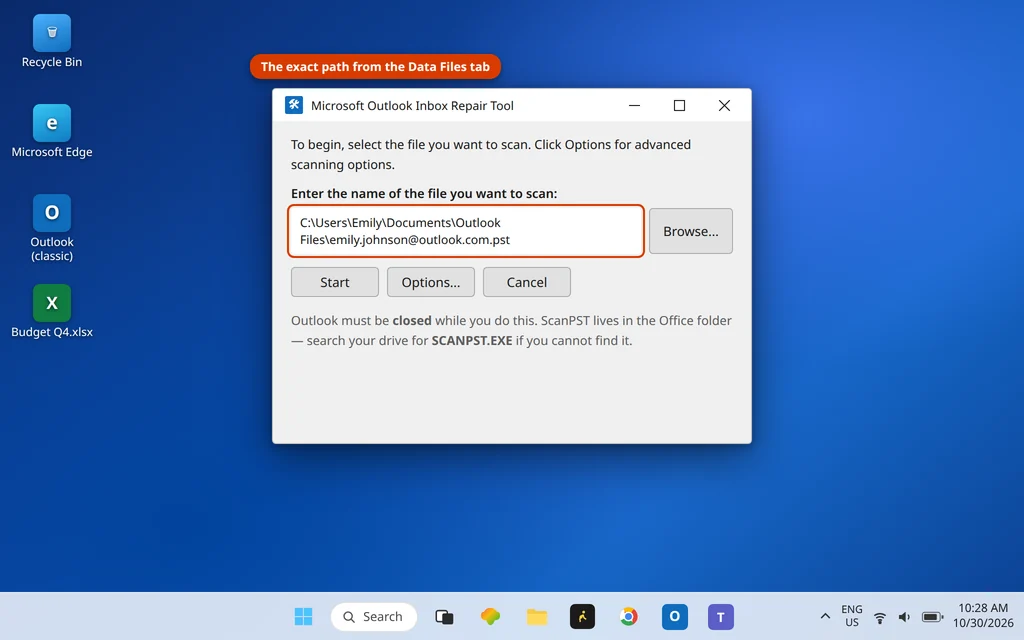Viewport: 1024px width, 640px height.
Task: Maximize the Inbox Repair Tool window
Action: pyautogui.click(x=679, y=105)
